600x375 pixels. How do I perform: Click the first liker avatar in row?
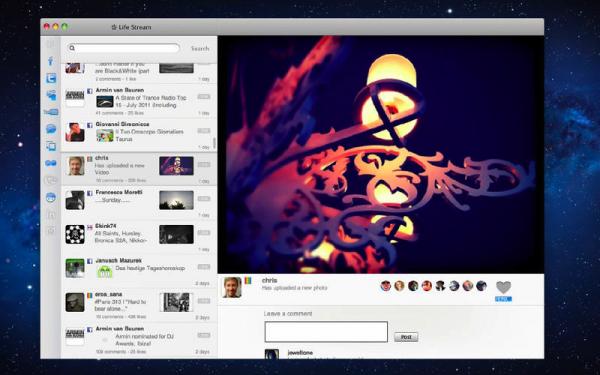coord(386,285)
